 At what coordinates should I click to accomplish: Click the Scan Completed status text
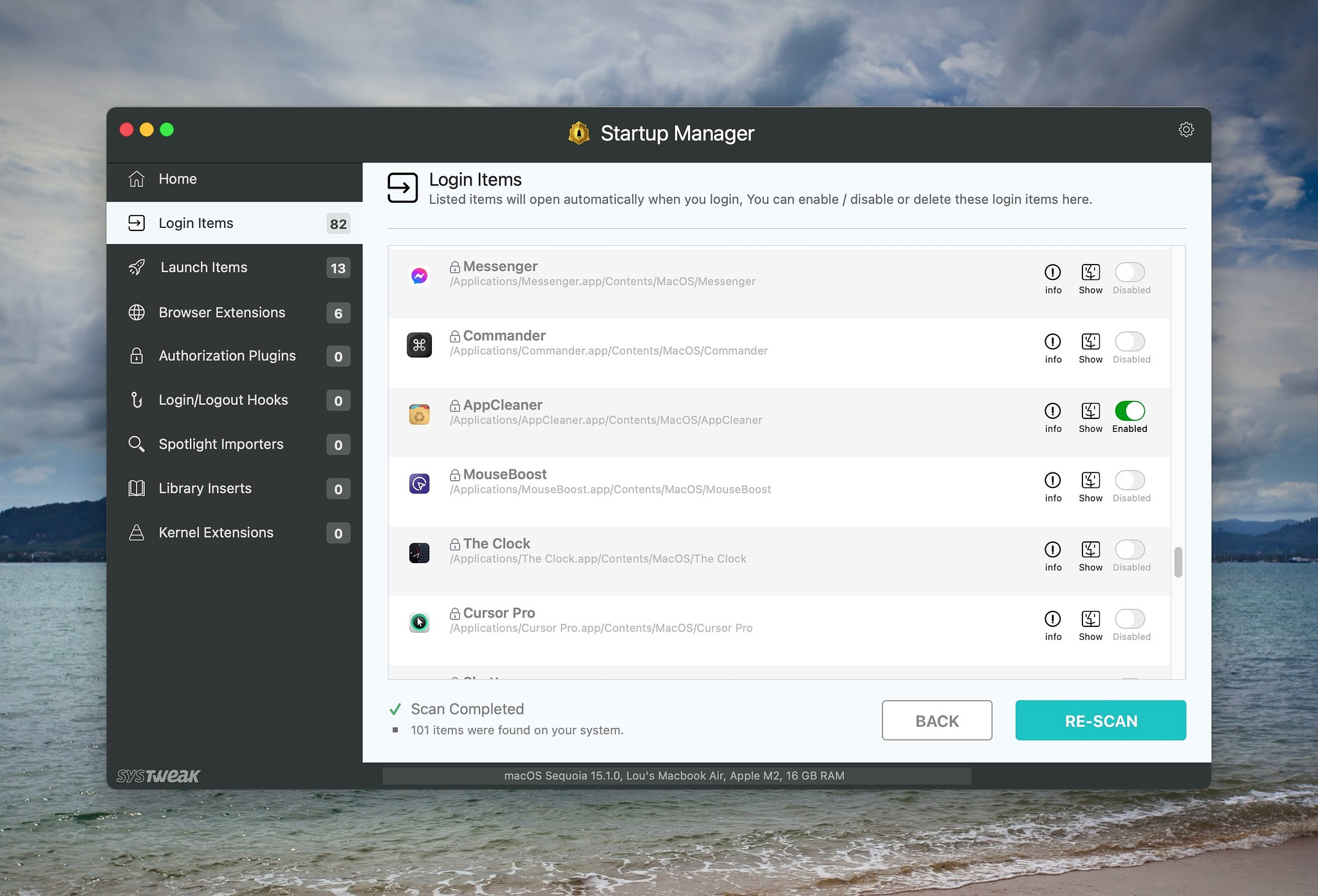[x=467, y=709]
